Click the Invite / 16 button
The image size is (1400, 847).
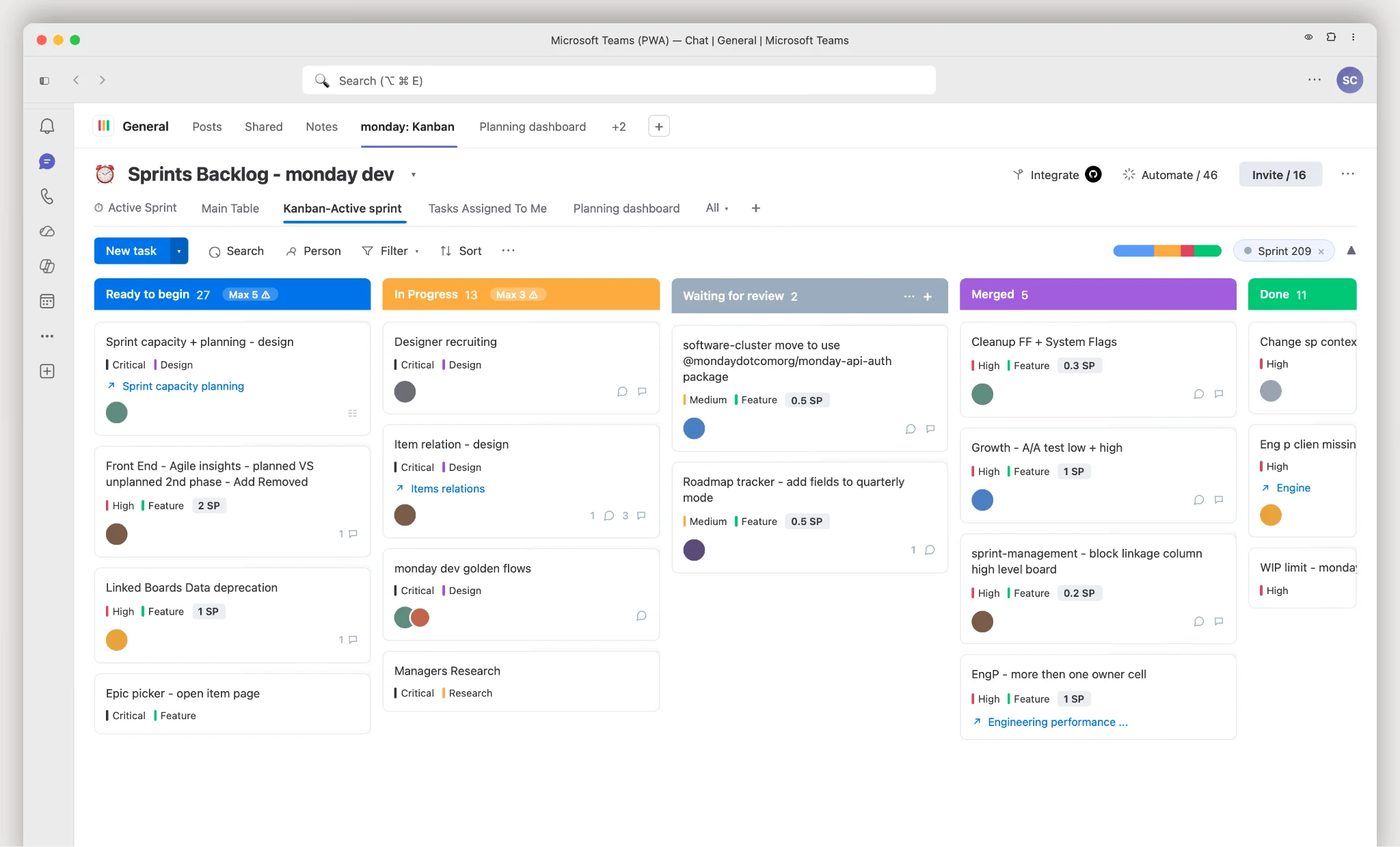coord(1279,174)
